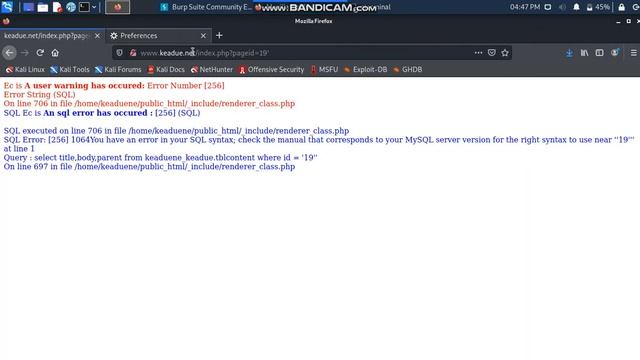This screenshot has height=360, width=640.
Task: Click 'A user warning has occured:' text
Action: click(84, 86)
